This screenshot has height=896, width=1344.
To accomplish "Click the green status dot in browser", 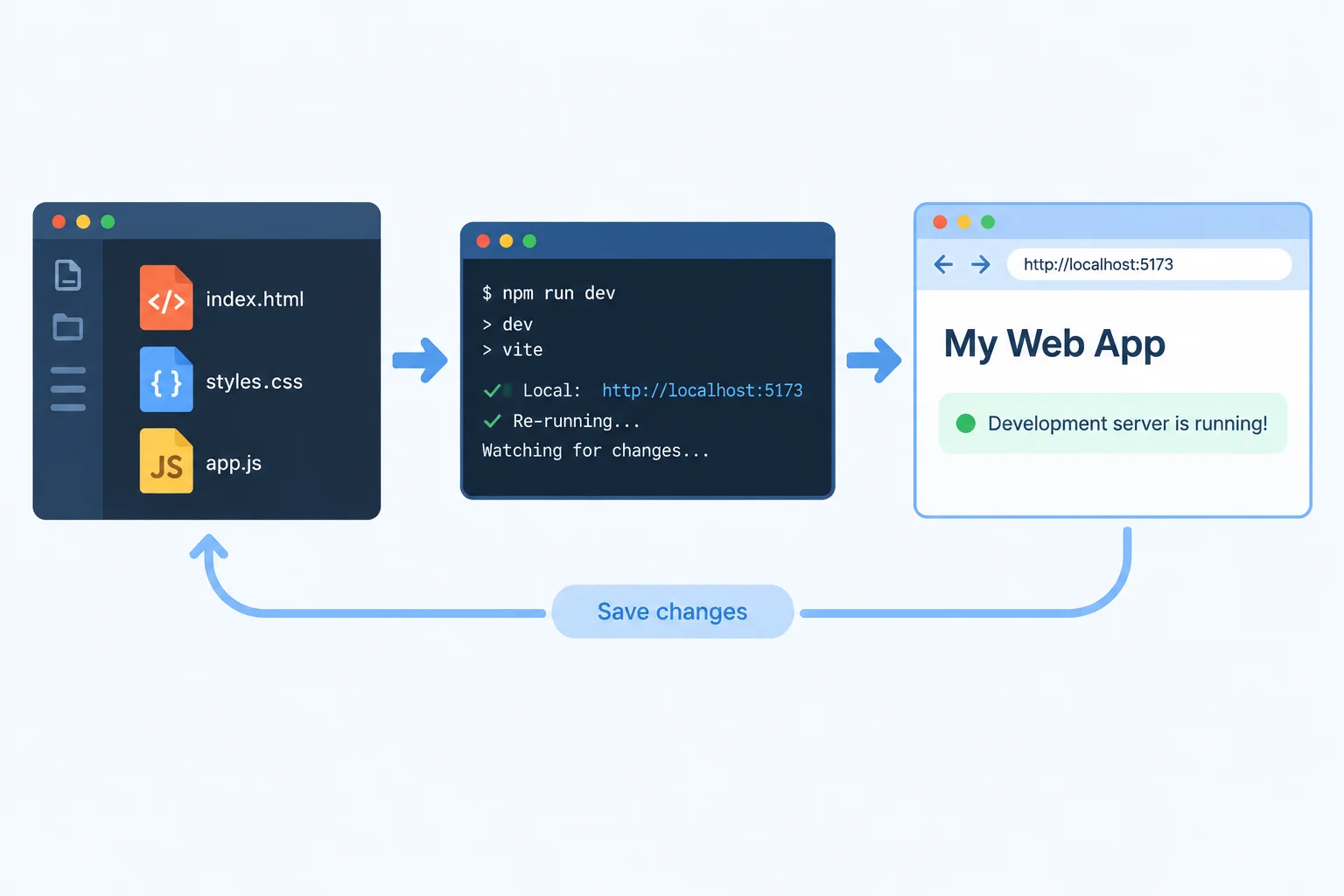I will point(966,423).
